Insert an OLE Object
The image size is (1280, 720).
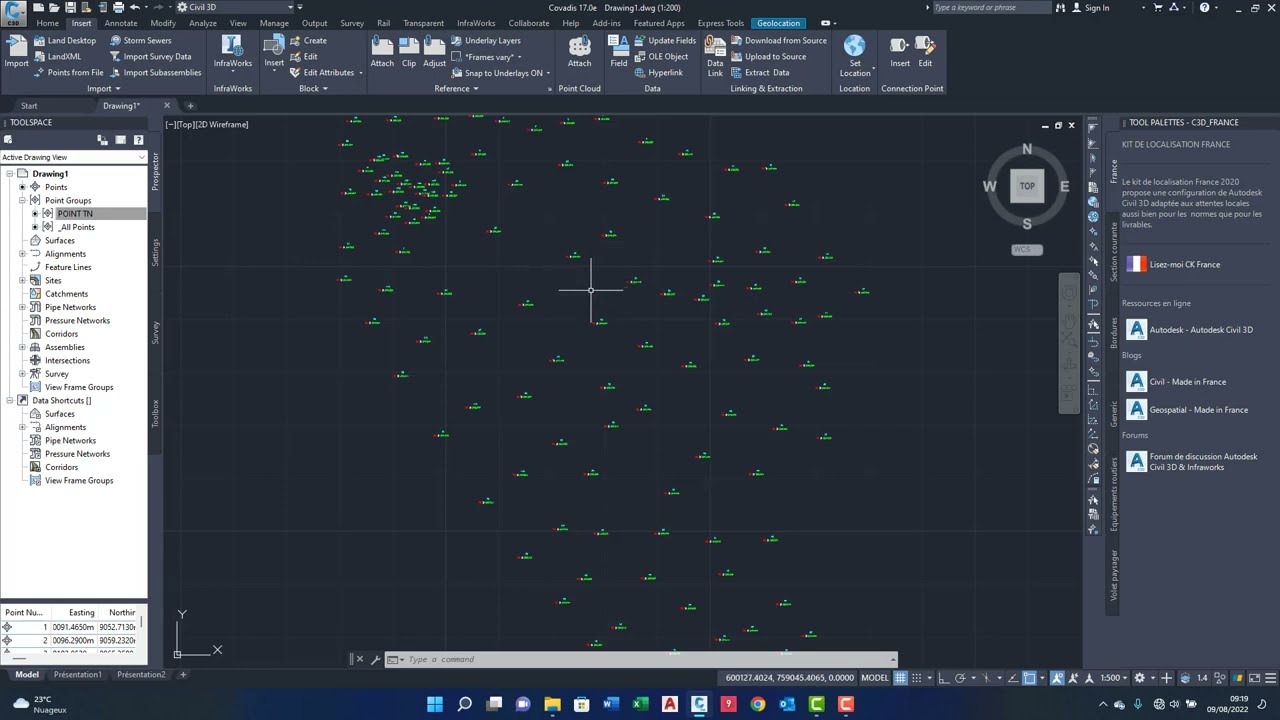[x=661, y=57]
